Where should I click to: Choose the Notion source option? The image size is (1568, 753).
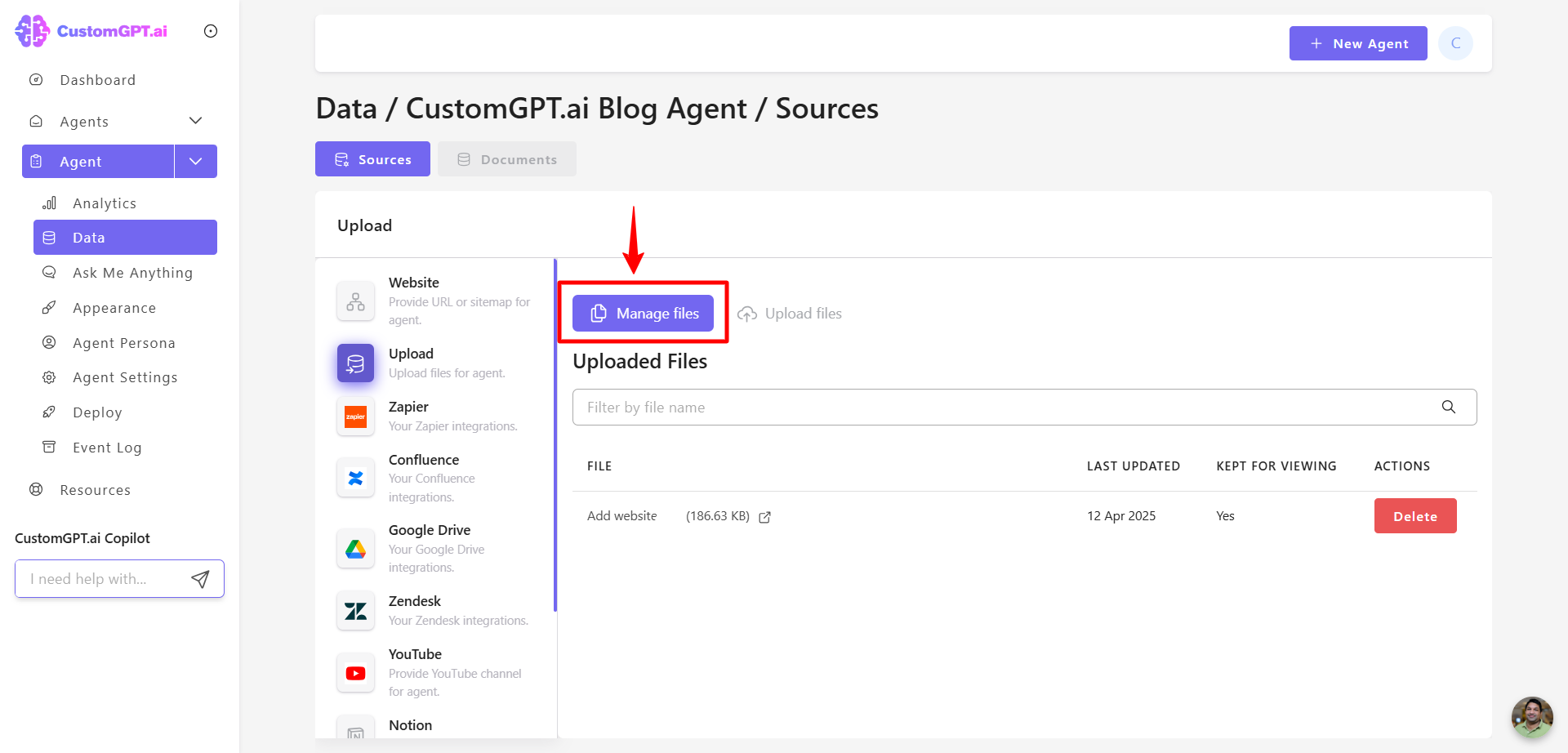pos(410,725)
